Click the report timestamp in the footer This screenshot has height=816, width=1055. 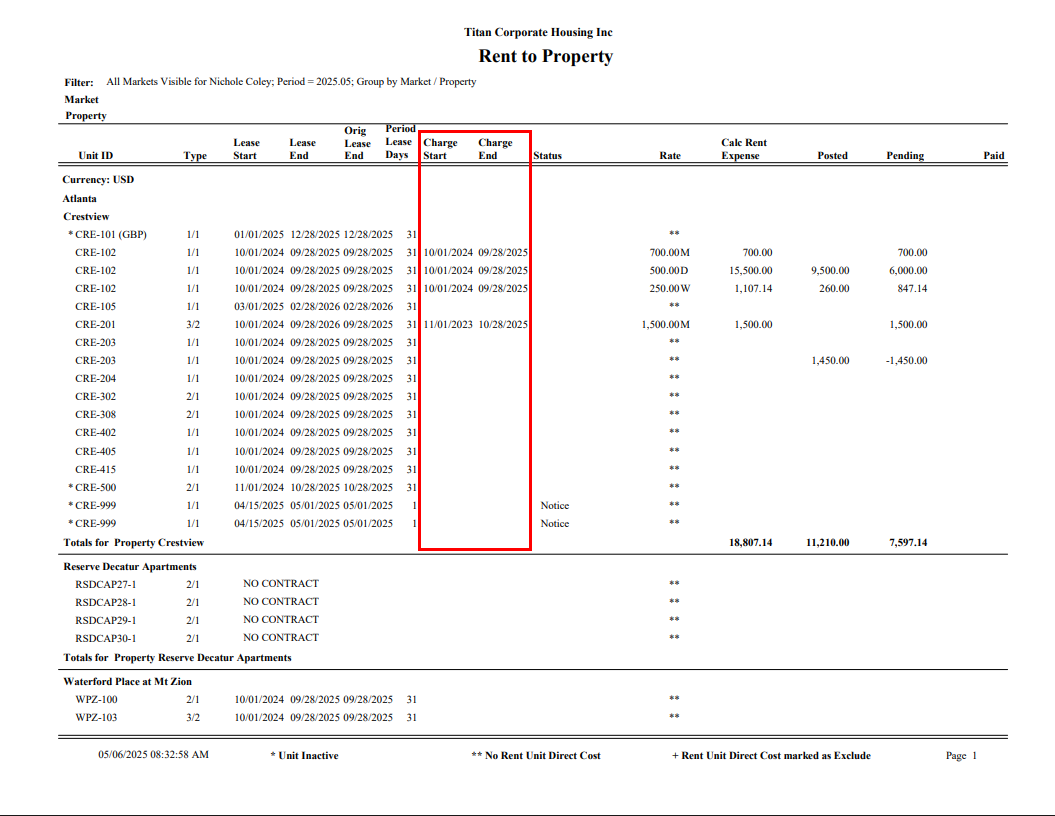coord(153,755)
